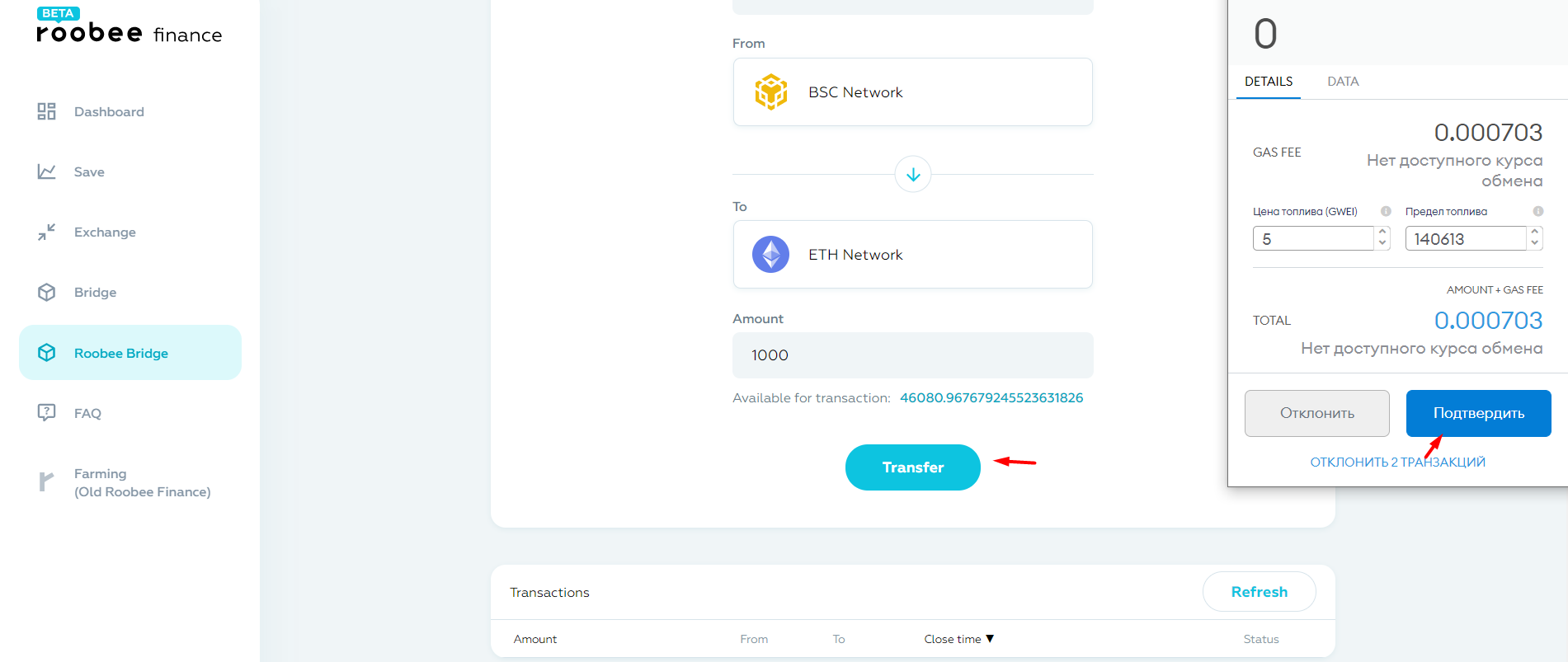
Task: Switch to the DATA tab
Action: click(1343, 82)
